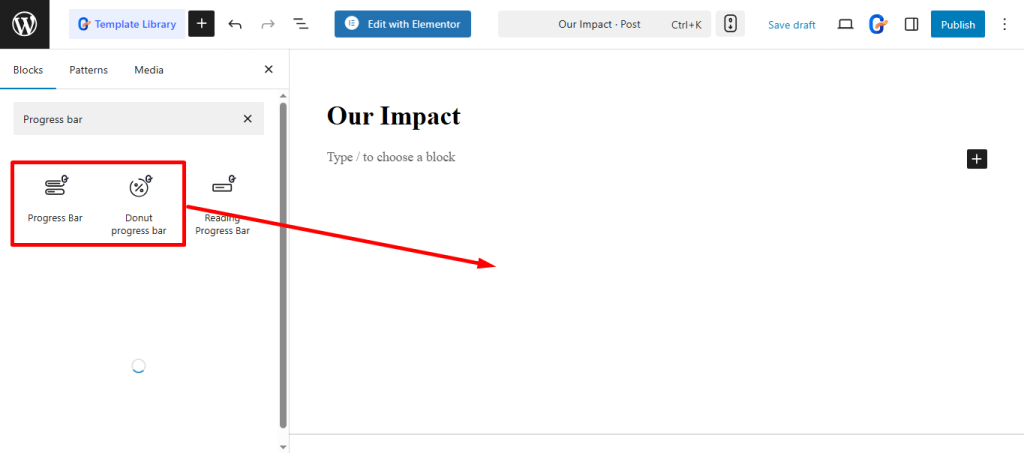
Task: Select the Donut progress bar block
Action: pyautogui.click(x=139, y=206)
